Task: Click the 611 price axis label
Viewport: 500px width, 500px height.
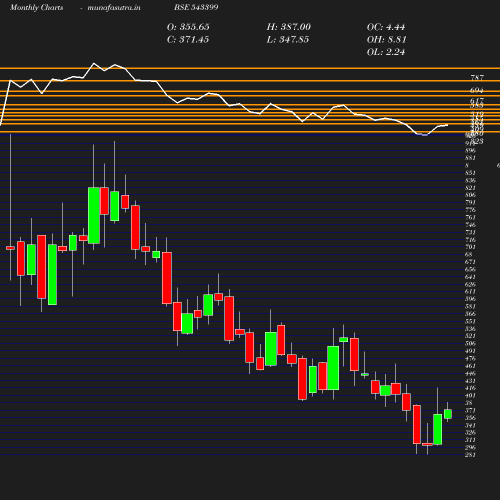Action: [x=470, y=292]
